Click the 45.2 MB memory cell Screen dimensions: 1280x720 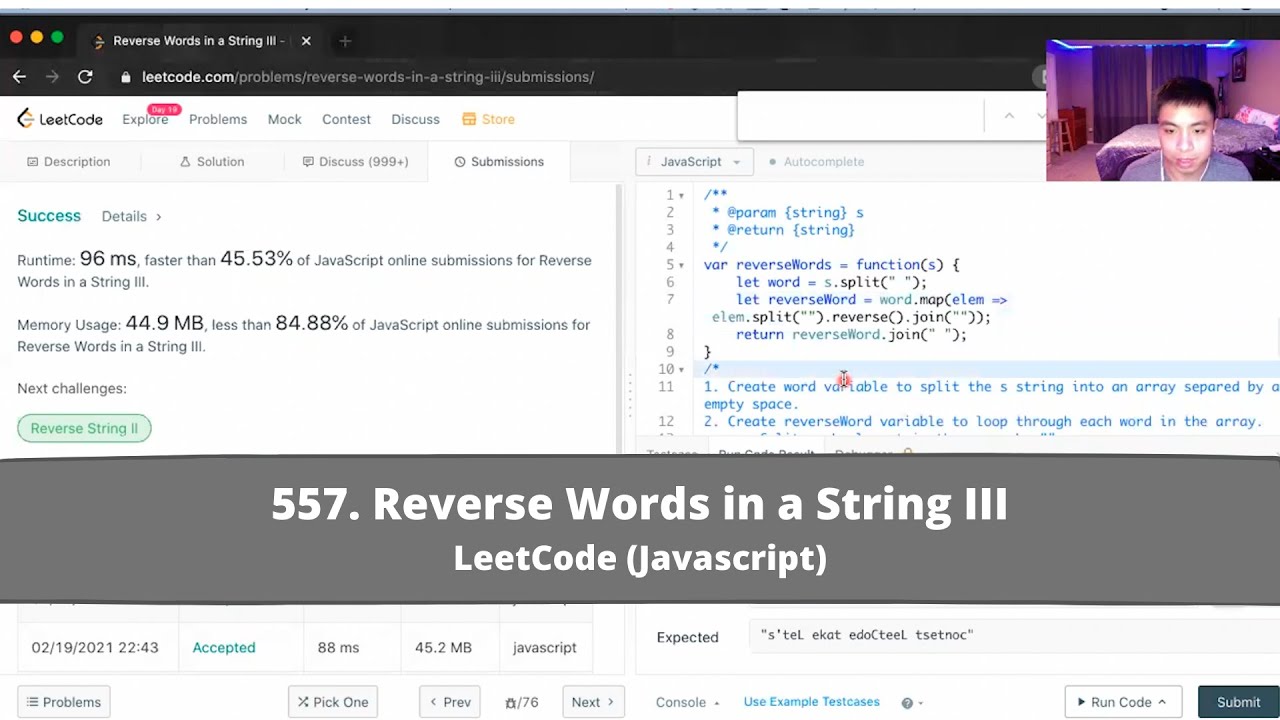443,647
